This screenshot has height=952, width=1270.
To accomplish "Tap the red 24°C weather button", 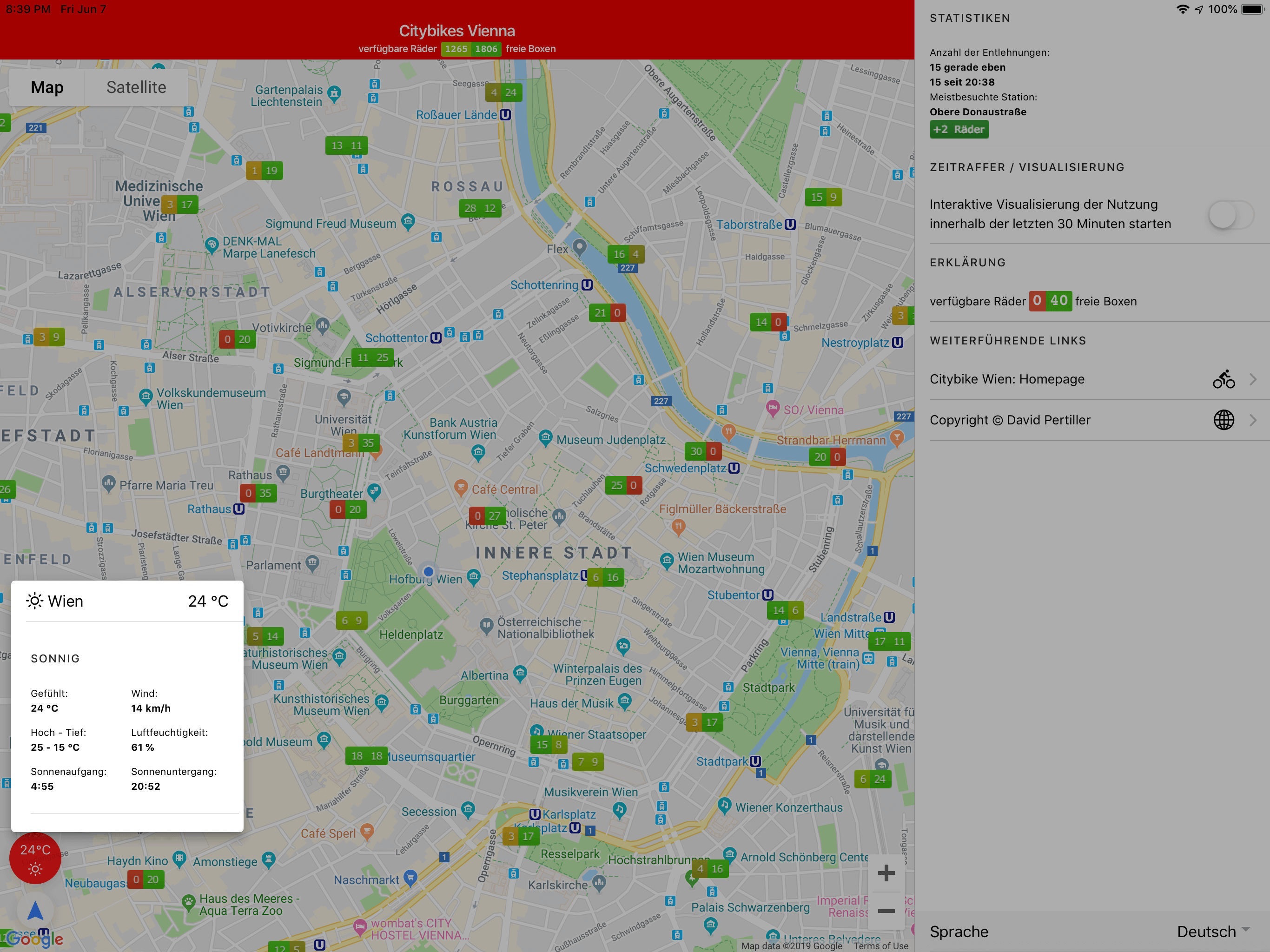I will coord(35,858).
